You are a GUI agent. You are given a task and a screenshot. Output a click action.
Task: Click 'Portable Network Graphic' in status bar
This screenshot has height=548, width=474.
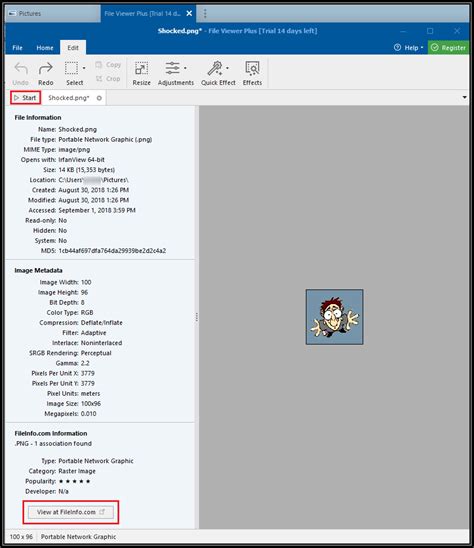78,537
